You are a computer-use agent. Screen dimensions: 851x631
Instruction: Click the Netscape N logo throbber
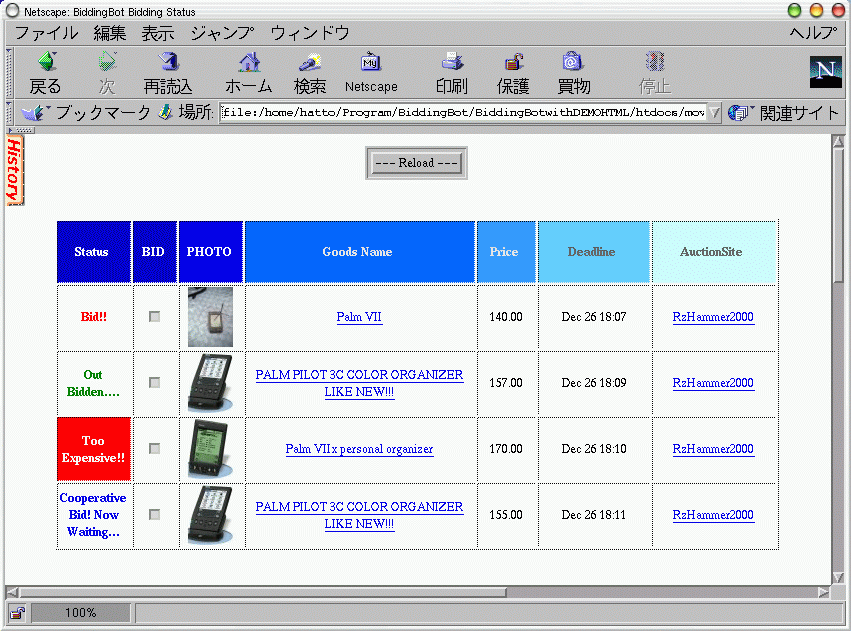825,72
